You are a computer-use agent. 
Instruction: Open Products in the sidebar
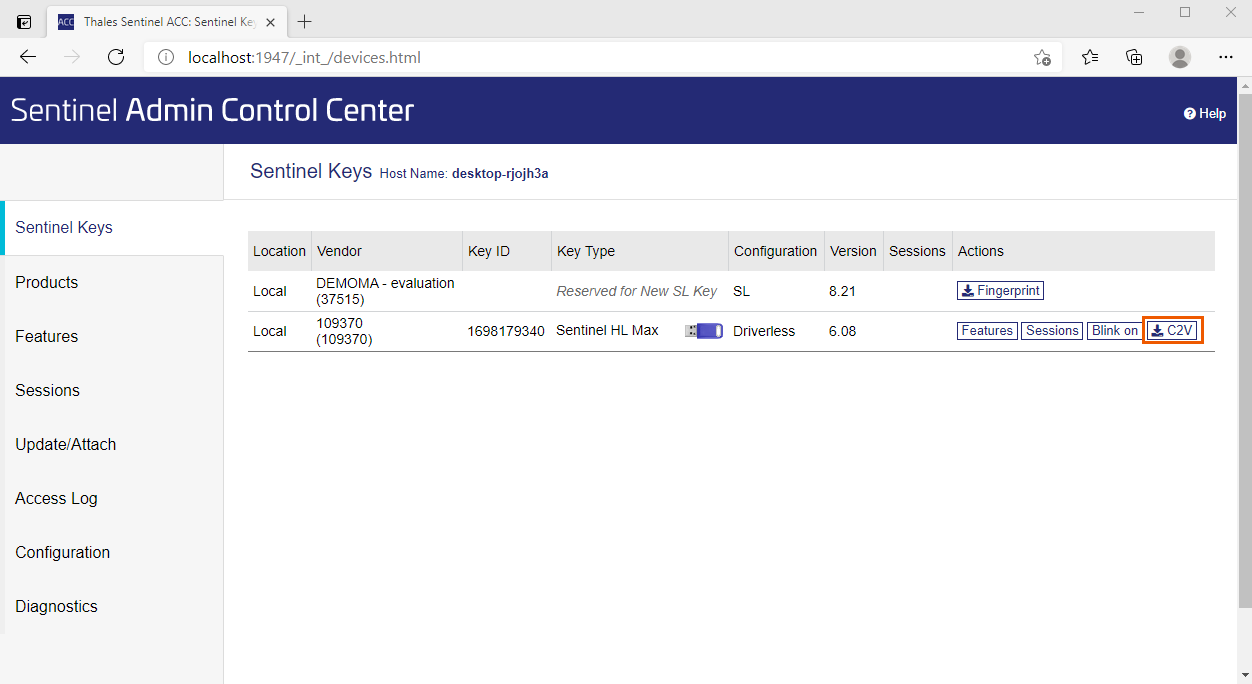(112, 282)
